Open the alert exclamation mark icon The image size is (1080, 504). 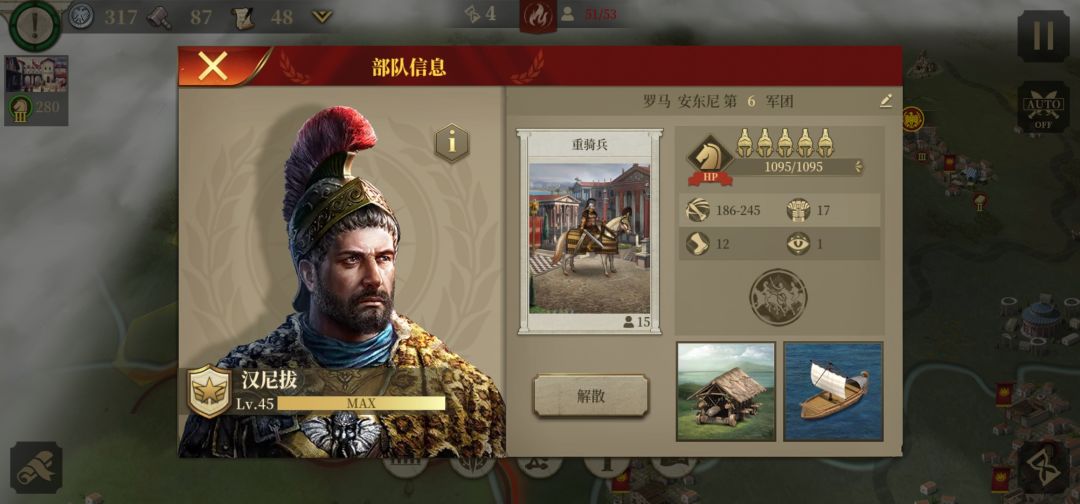(x=34, y=24)
